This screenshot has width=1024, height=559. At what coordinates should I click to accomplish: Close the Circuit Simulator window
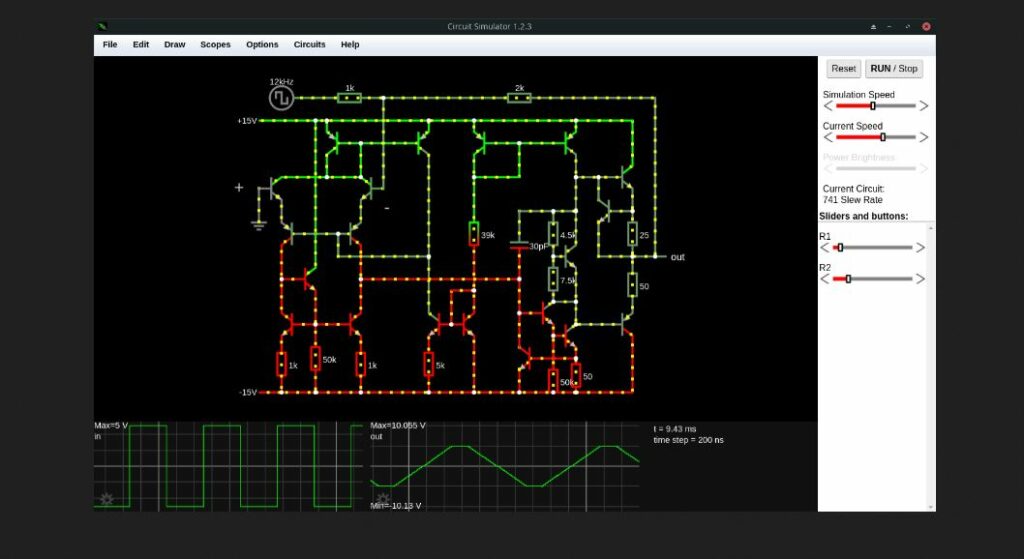point(926,26)
